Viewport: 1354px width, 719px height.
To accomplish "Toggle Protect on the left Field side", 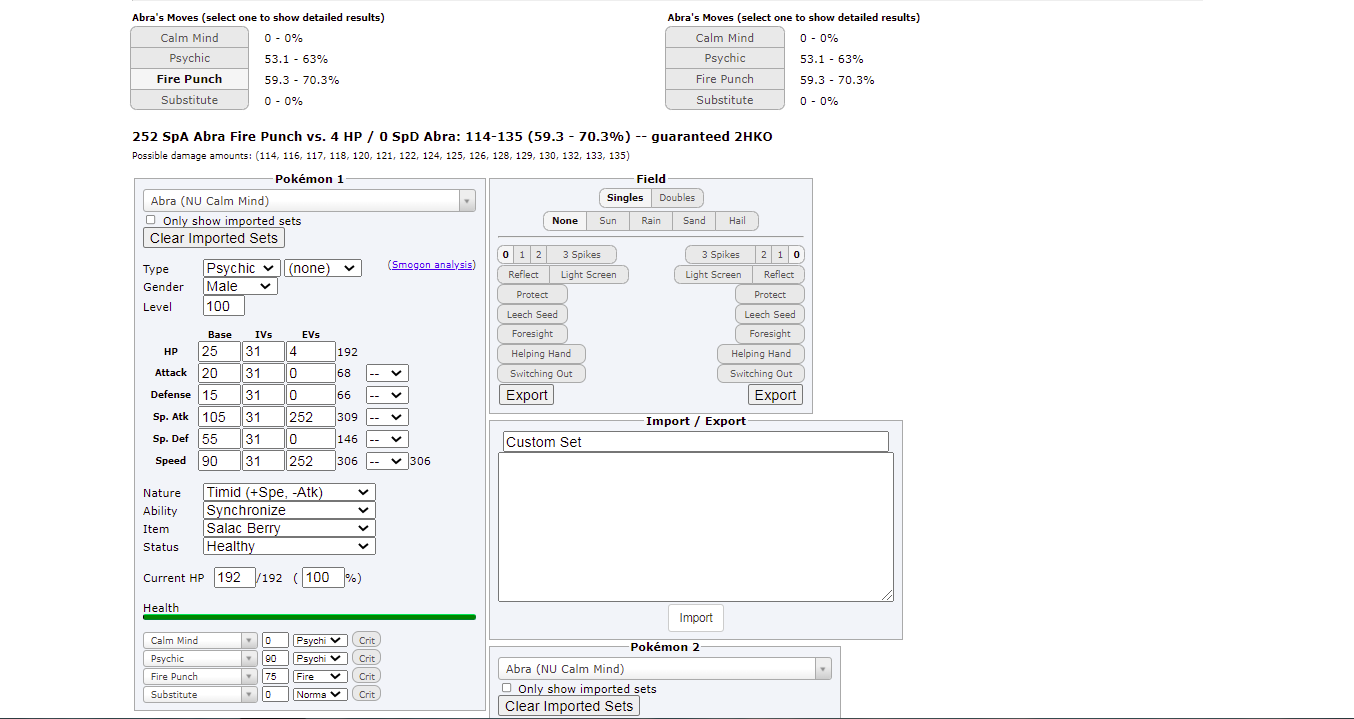I will pyautogui.click(x=532, y=295).
